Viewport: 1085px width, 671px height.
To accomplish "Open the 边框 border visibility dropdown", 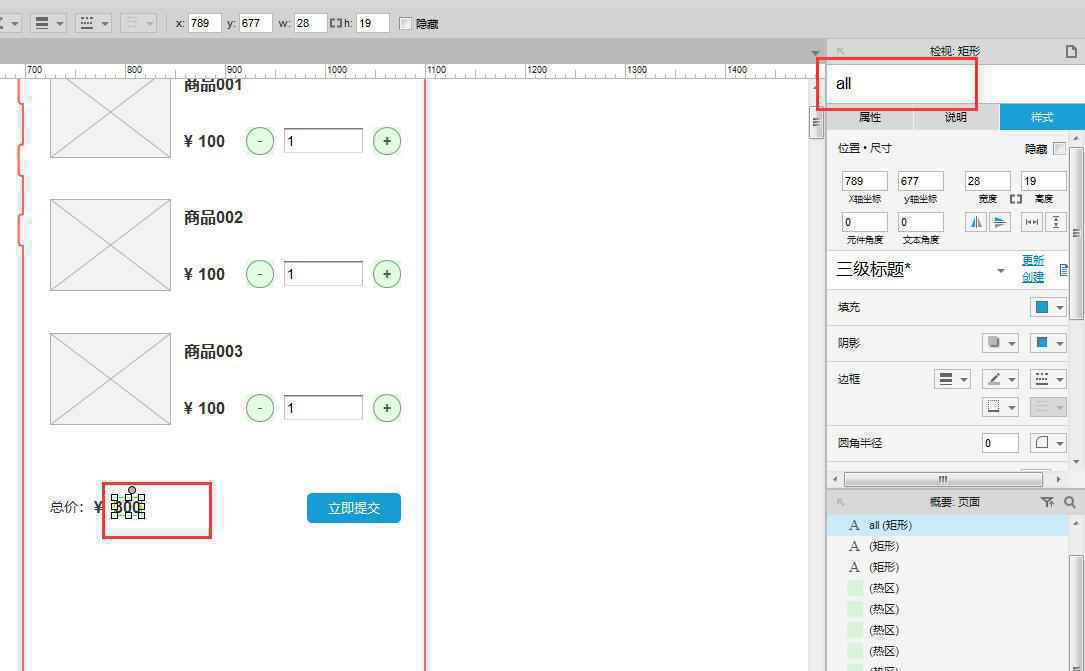I will (x=1000, y=407).
